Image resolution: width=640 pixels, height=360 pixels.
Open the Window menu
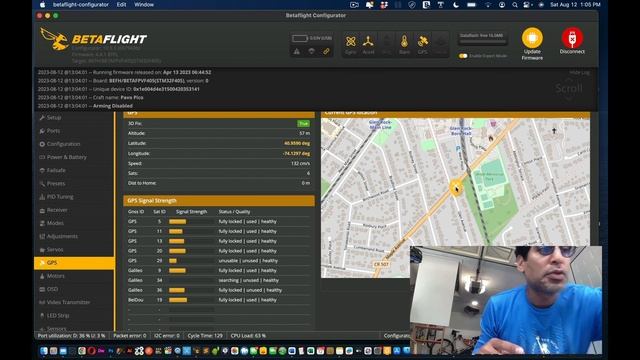pos(144,4)
